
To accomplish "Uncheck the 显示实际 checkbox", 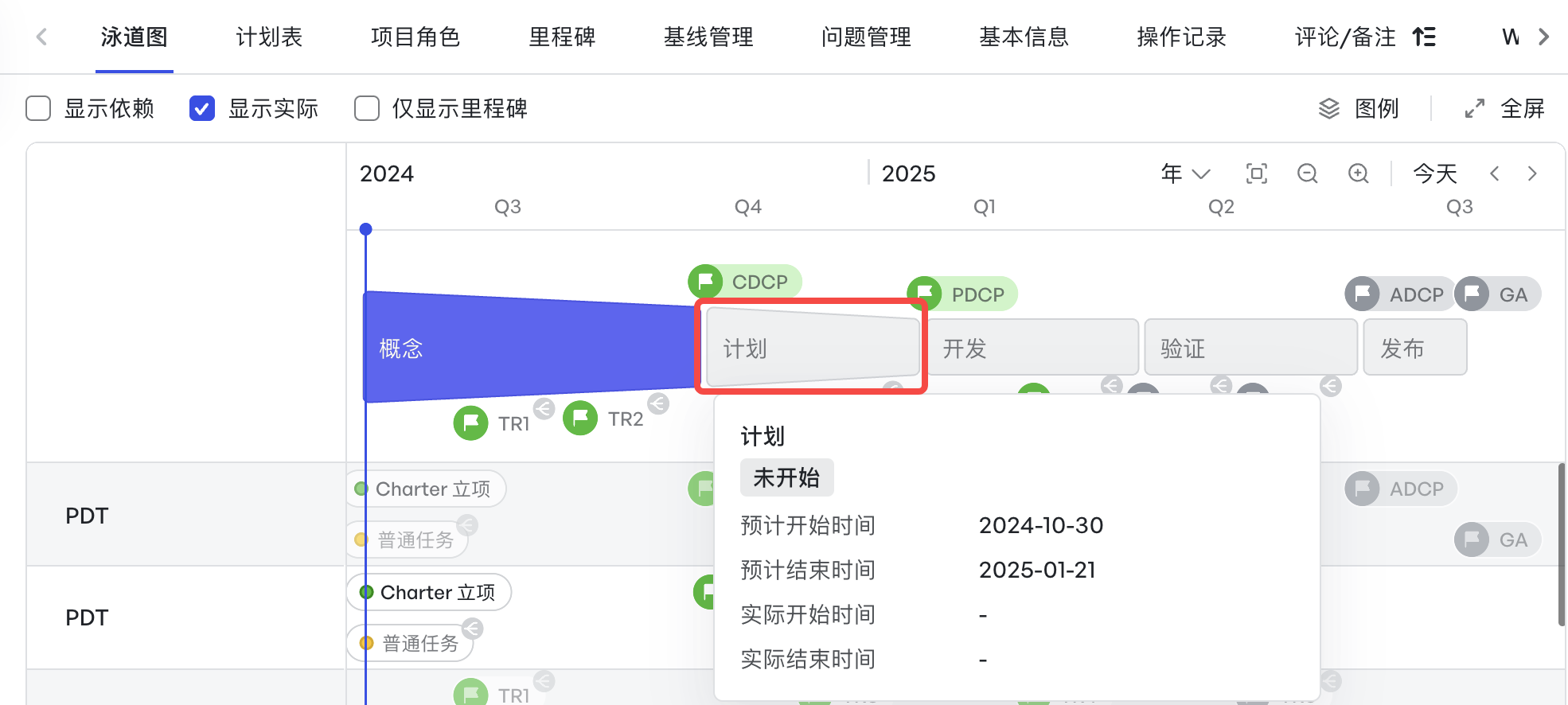I will pyautogui.click(x=202, y=108).
